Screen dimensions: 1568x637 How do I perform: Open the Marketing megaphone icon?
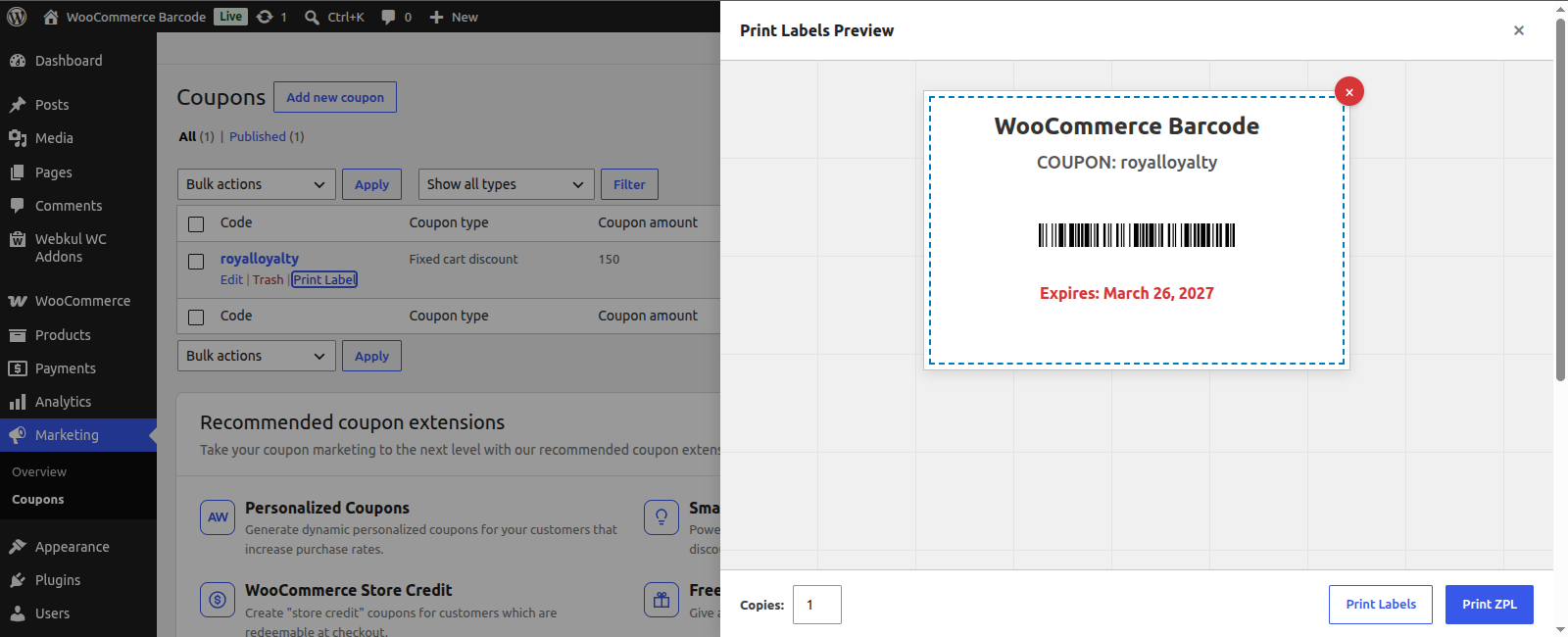18,435
